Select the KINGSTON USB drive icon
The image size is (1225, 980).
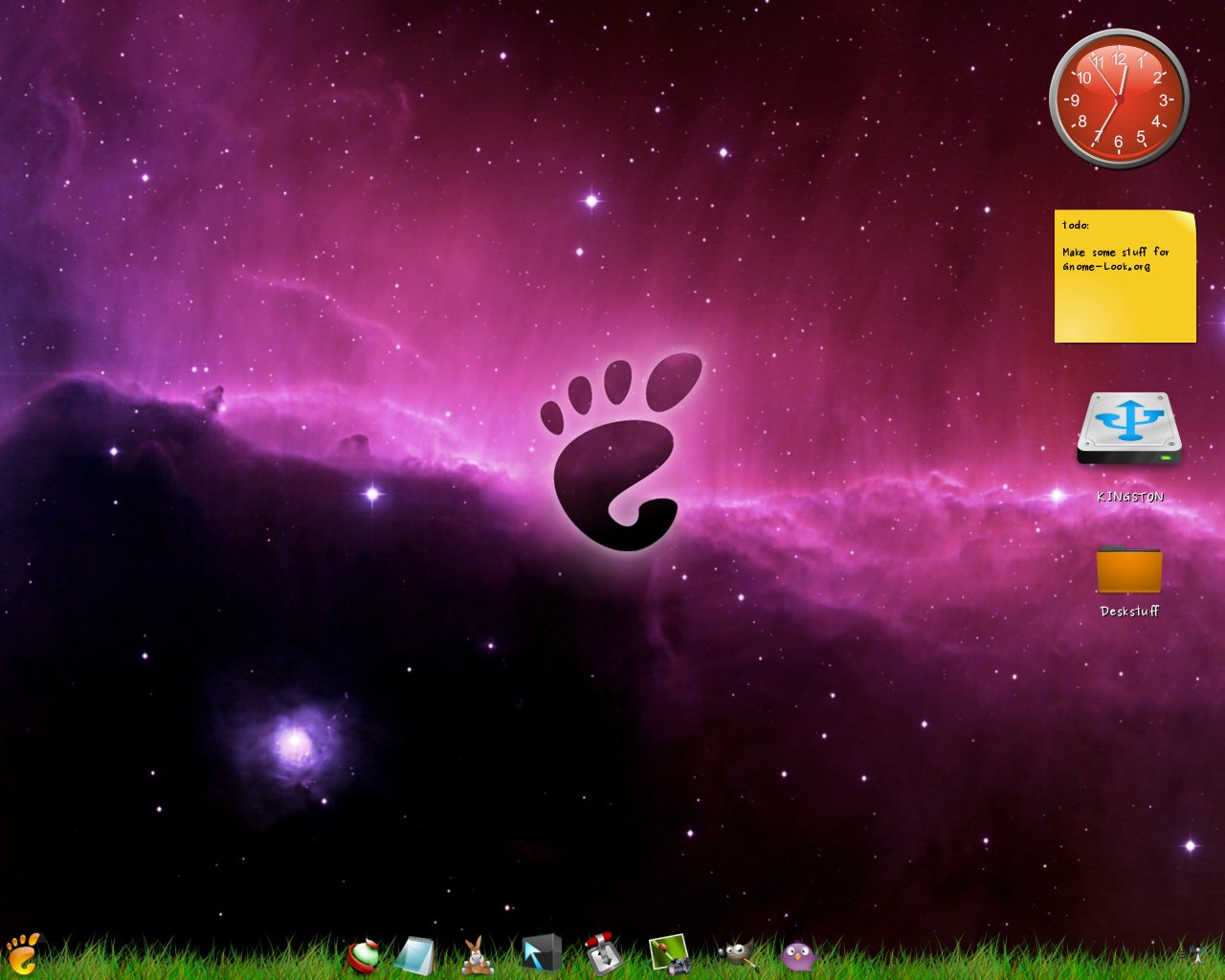(1129, 429)
